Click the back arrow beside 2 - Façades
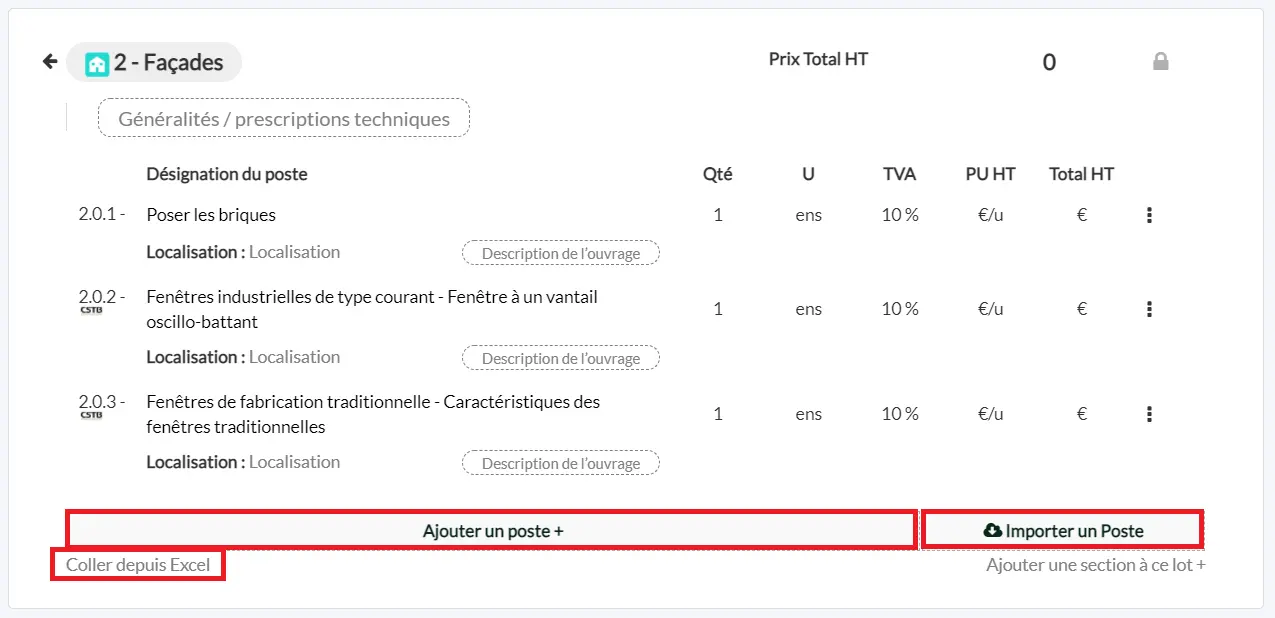The image size is (1275, 618). click(50, 62)
